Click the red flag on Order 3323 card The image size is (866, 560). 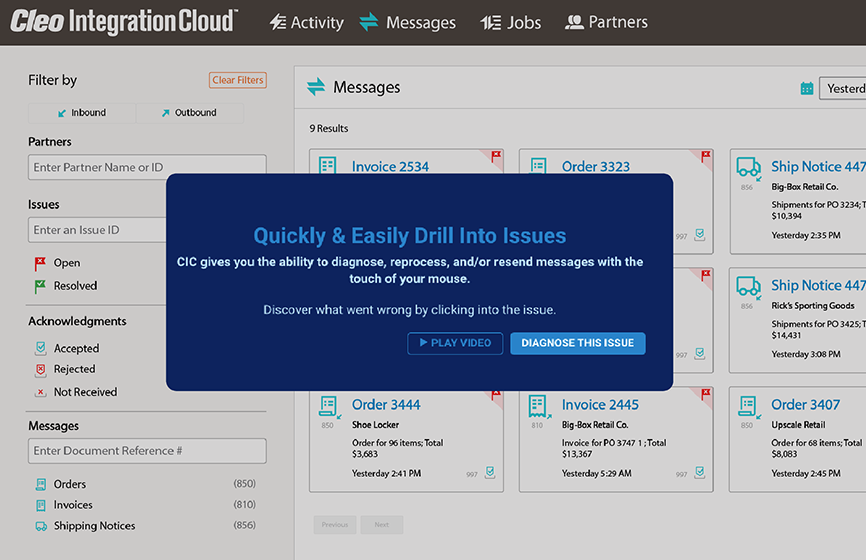click(x=706, y=155)
